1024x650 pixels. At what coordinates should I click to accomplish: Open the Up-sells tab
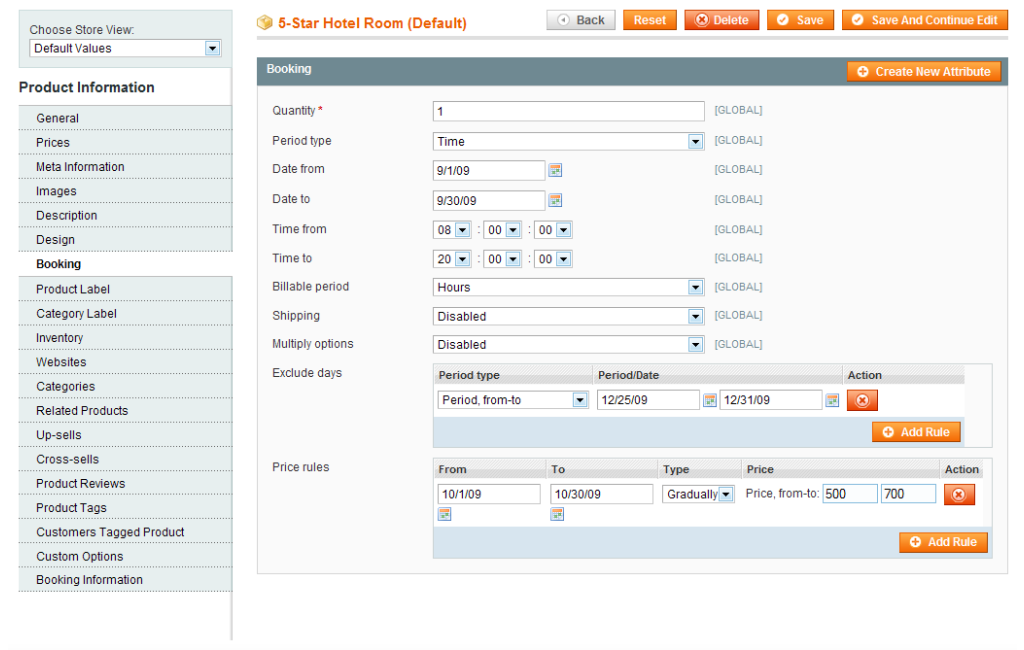[x=125, y=435]
